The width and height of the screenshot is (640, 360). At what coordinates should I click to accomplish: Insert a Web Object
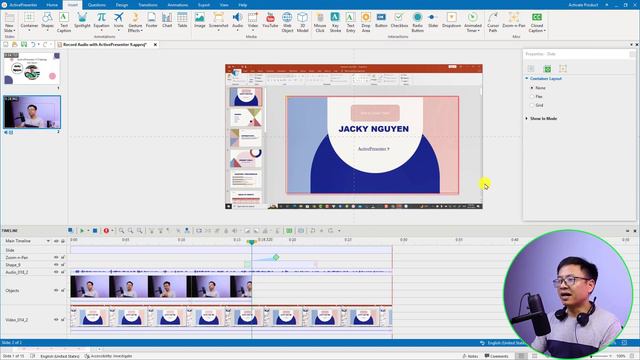click(x=287, y=22)
